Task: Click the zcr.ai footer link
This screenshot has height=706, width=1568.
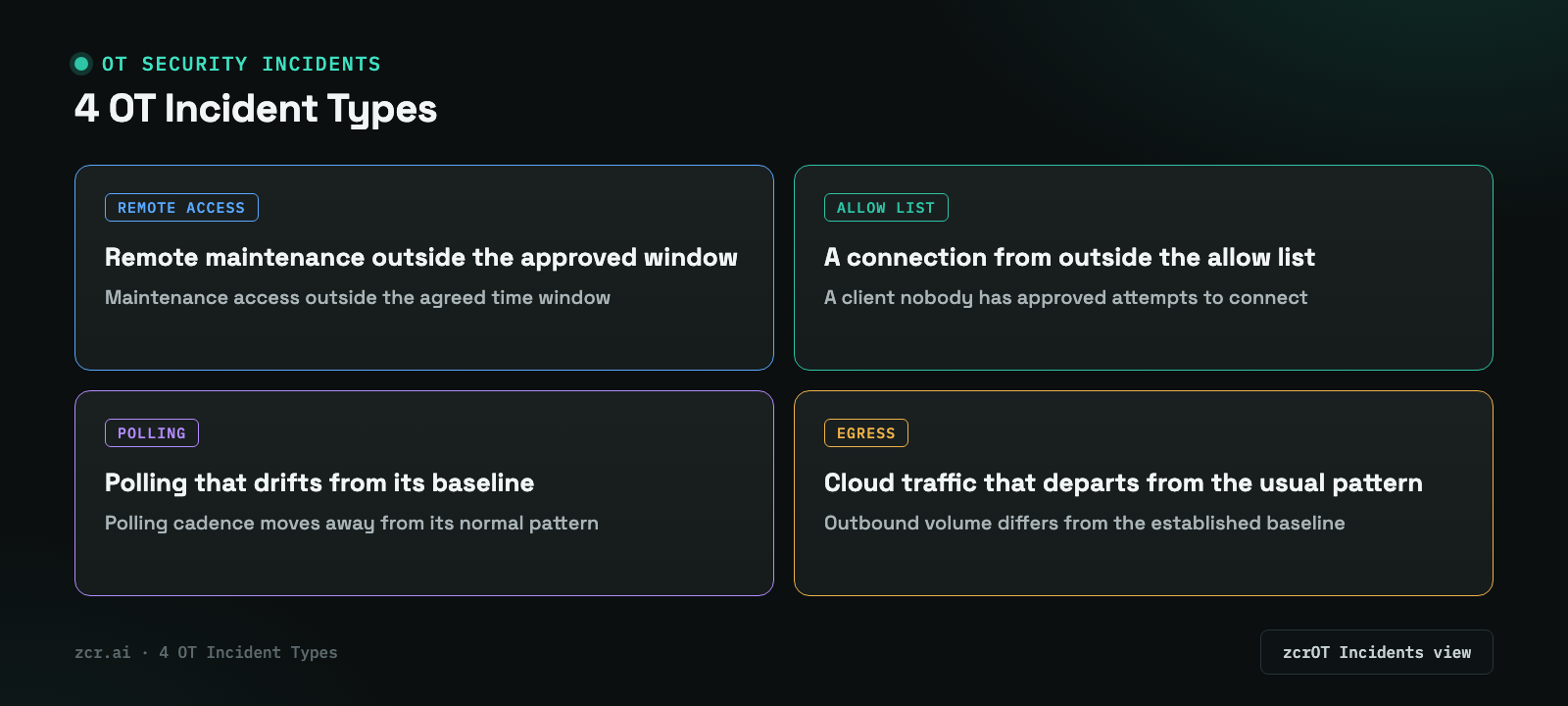Action: (102, 652)
